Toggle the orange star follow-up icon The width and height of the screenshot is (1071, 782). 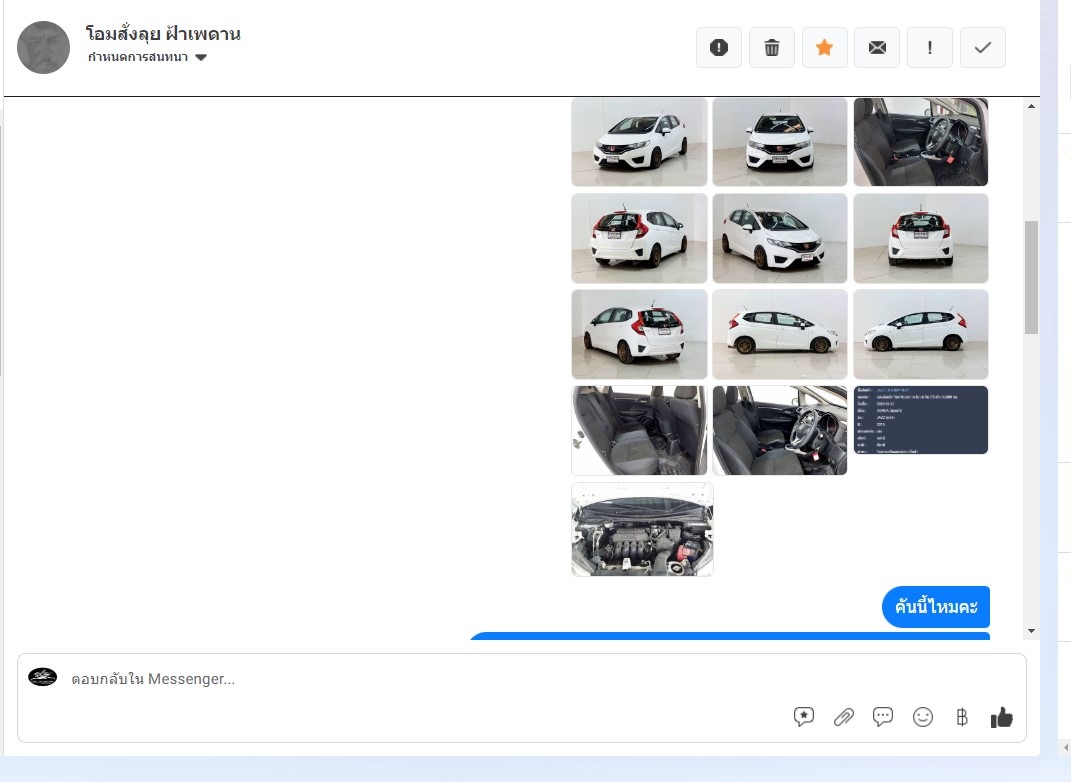pos(825,48)
